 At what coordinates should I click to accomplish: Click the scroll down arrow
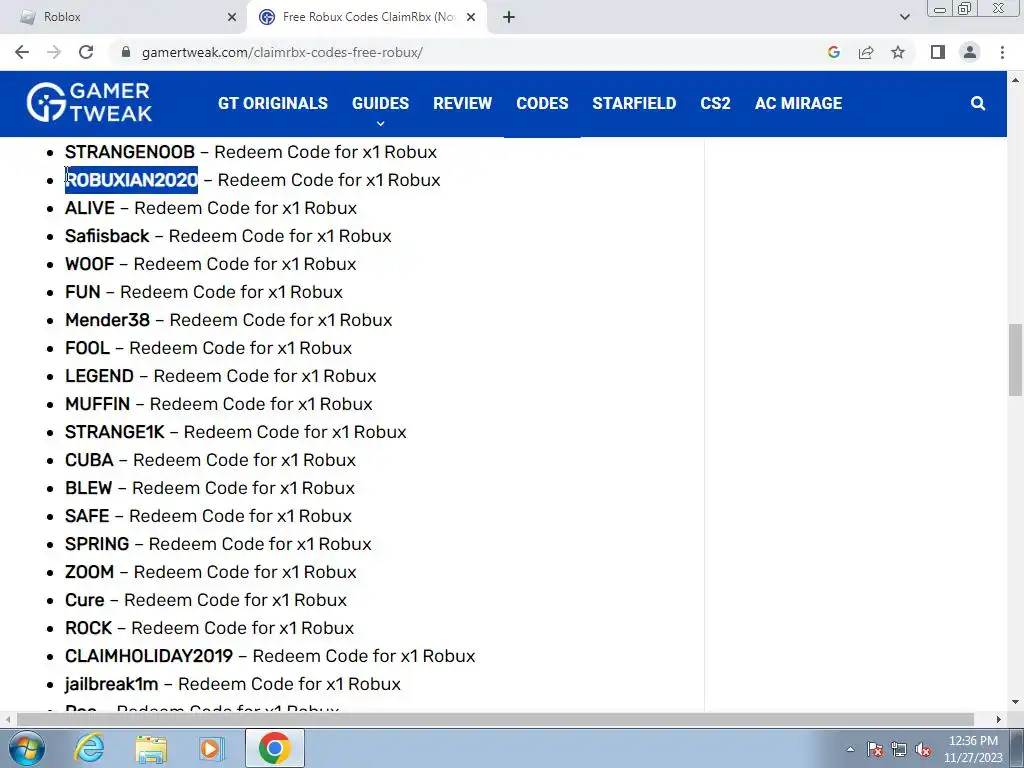coord(1015,703)
